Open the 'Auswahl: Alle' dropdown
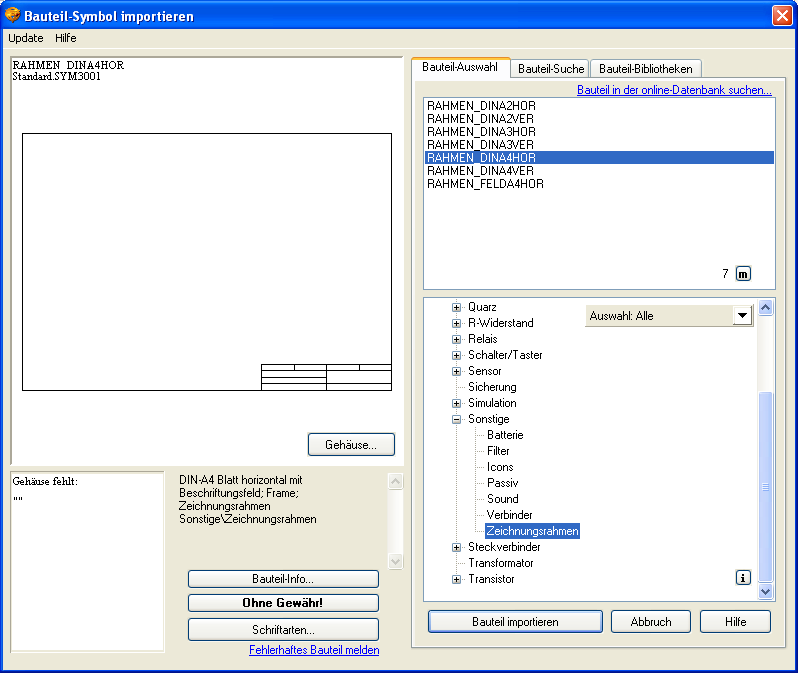 741,316
